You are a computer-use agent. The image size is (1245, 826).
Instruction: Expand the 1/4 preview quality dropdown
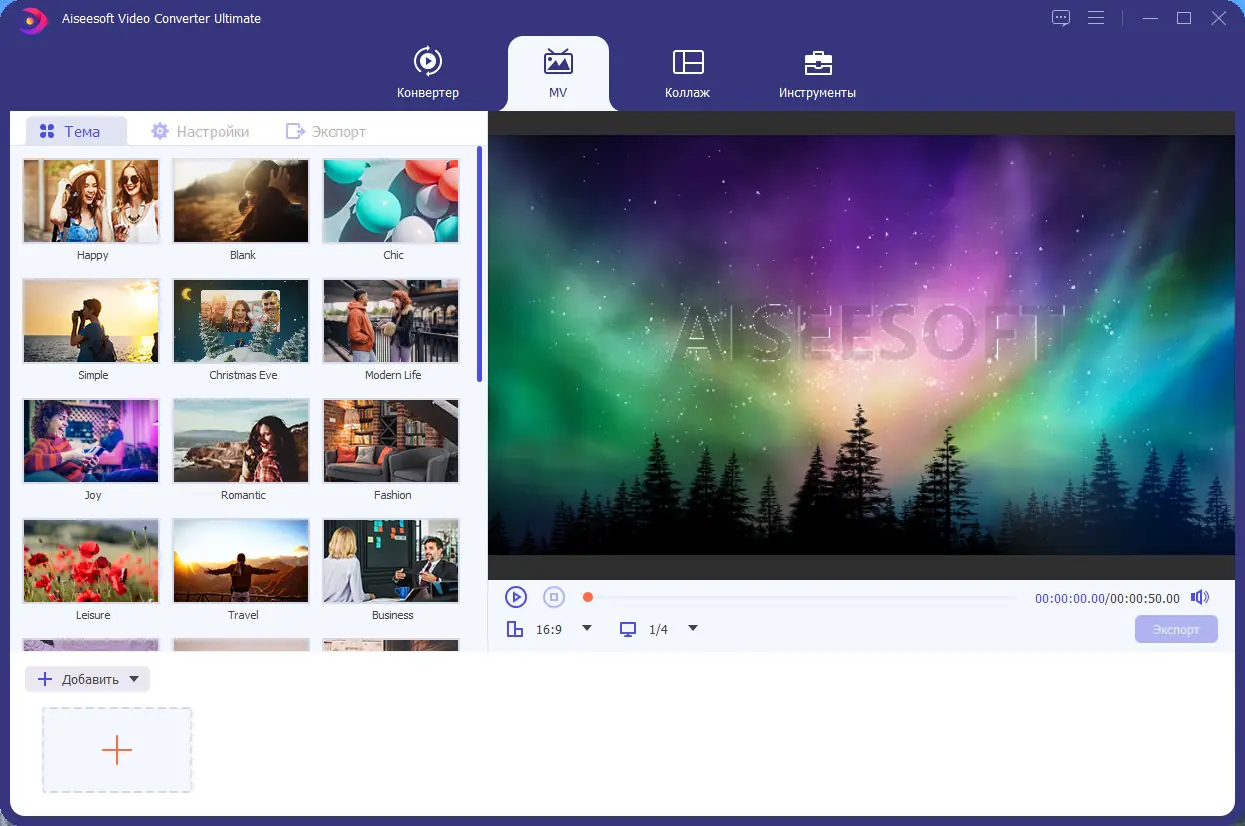click(693, 628)
